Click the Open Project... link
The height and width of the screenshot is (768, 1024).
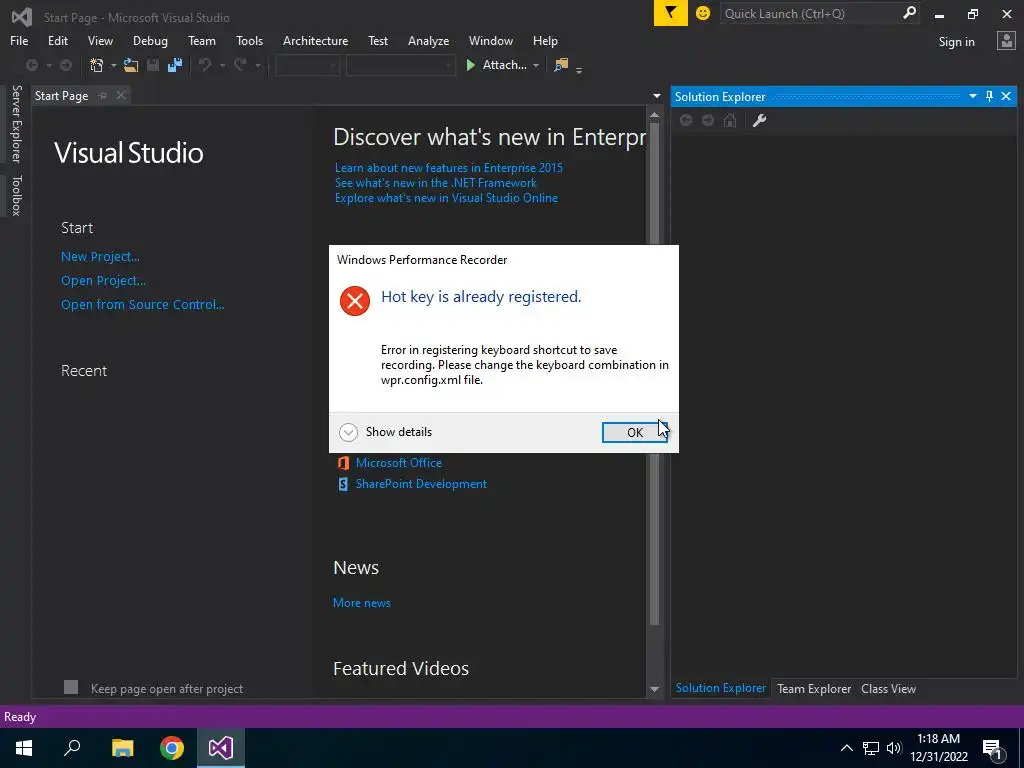[103, 281]
